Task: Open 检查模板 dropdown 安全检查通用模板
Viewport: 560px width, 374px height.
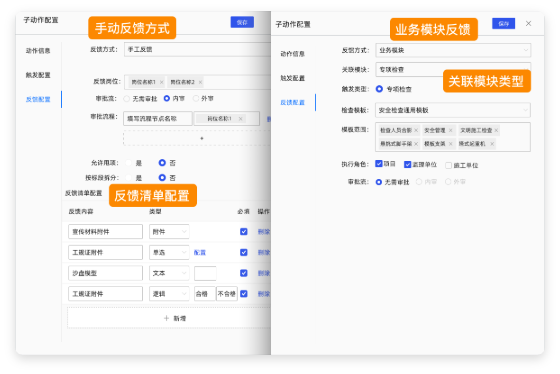Action: [x=452, y=110]
